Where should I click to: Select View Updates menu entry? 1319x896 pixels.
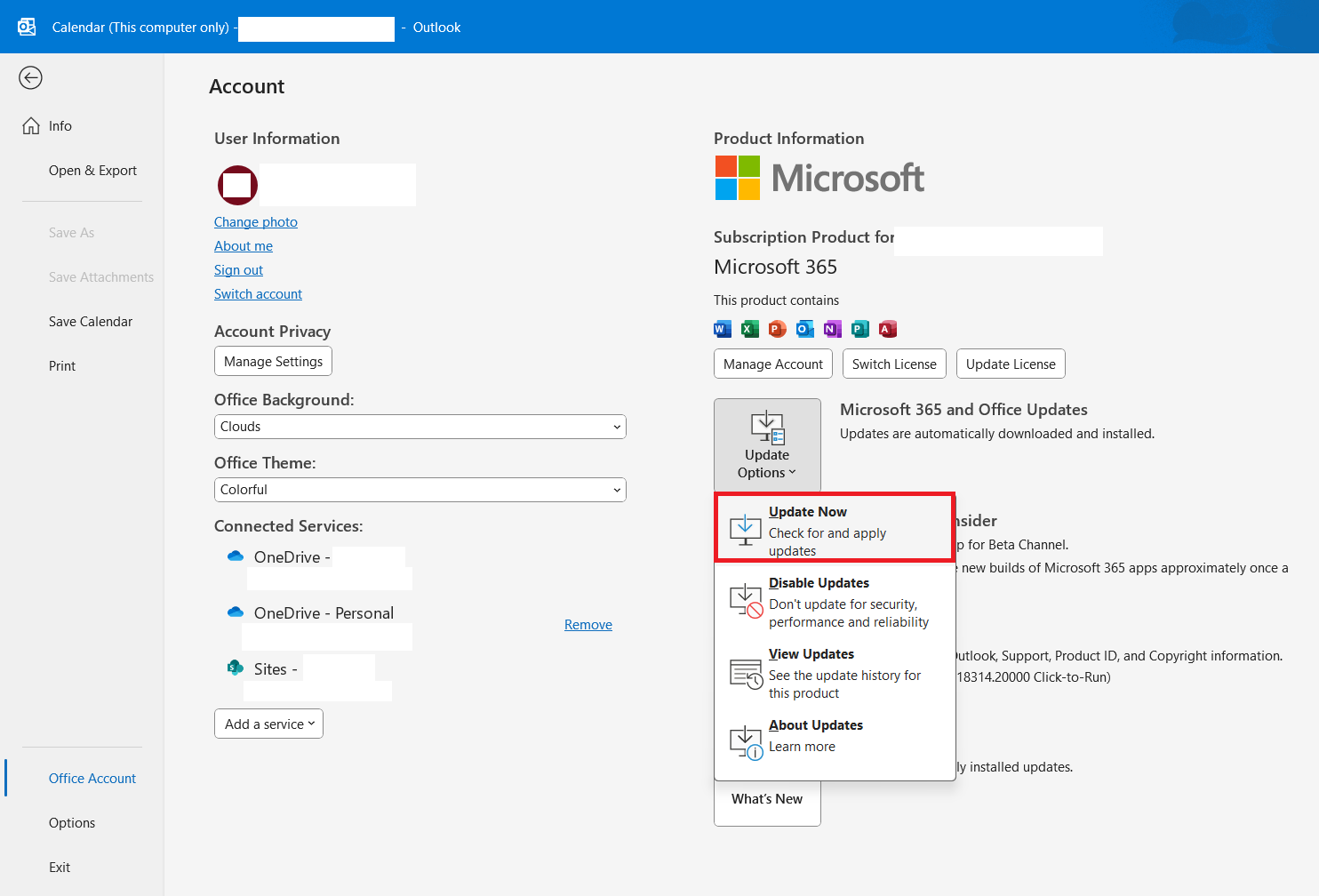[835, 673]
